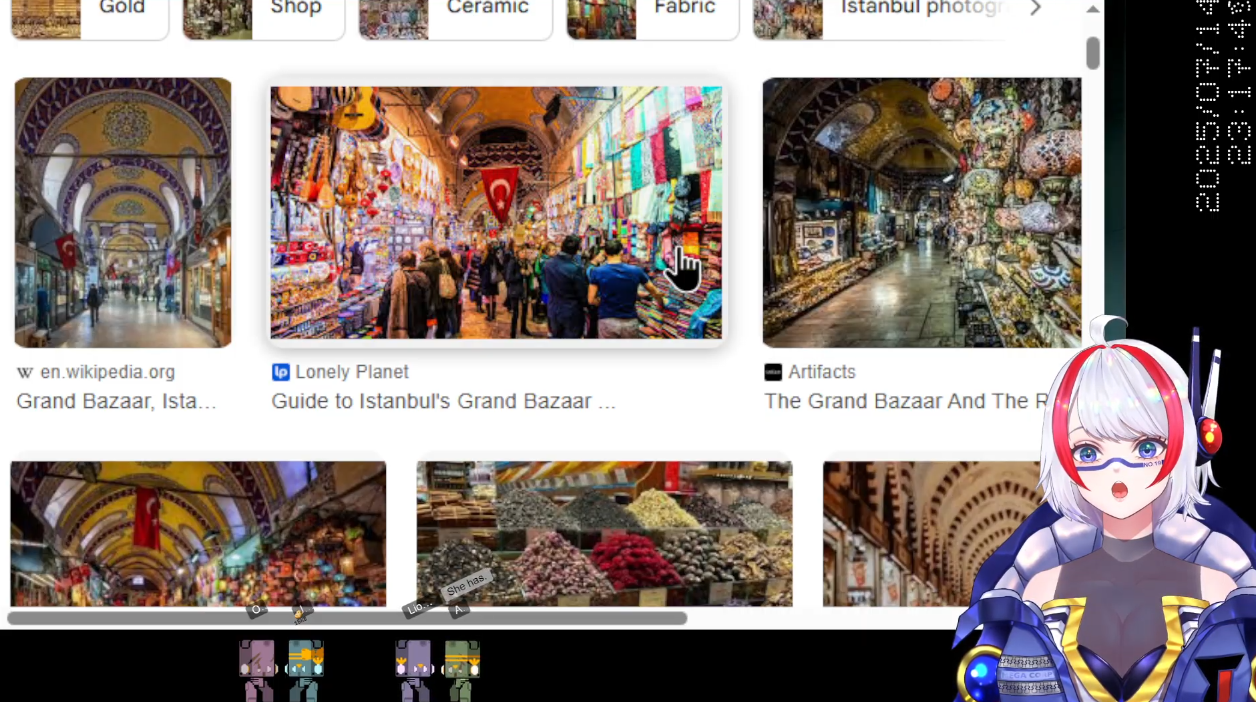Click the horizontal scrollbar thumb

pos(347,618)
